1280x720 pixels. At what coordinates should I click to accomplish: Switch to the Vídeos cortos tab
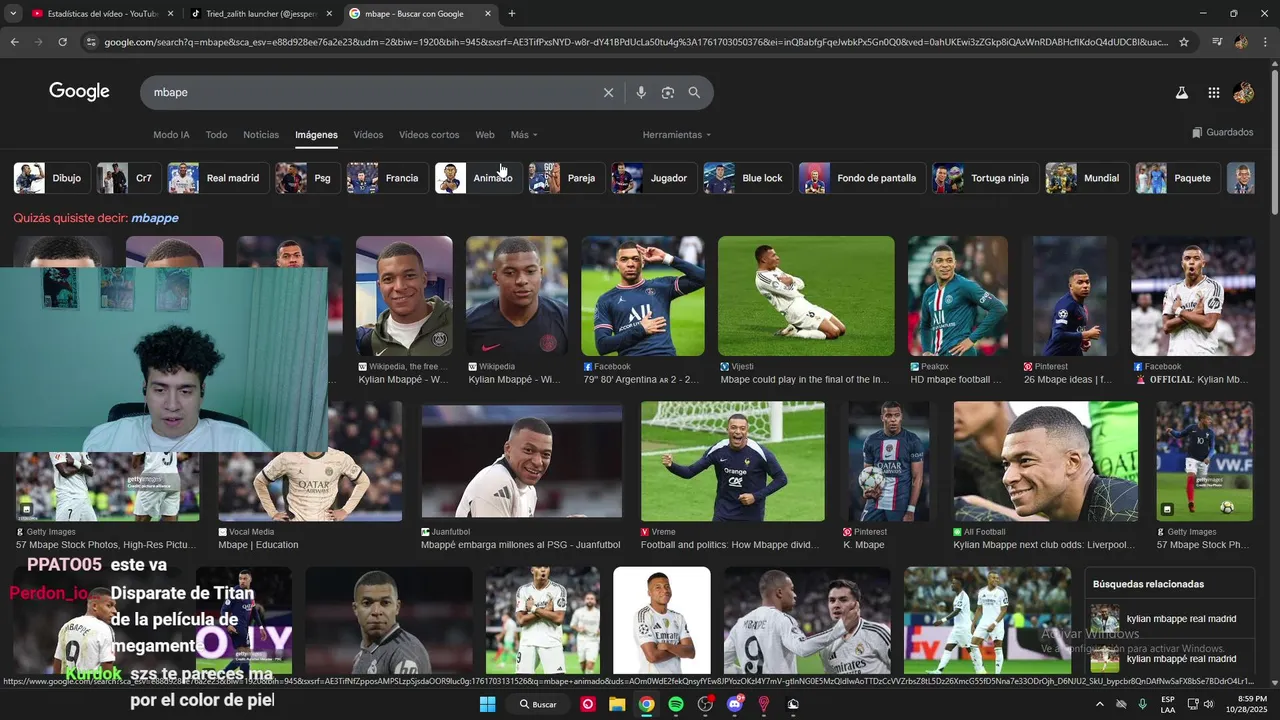(x=429, y=135)
